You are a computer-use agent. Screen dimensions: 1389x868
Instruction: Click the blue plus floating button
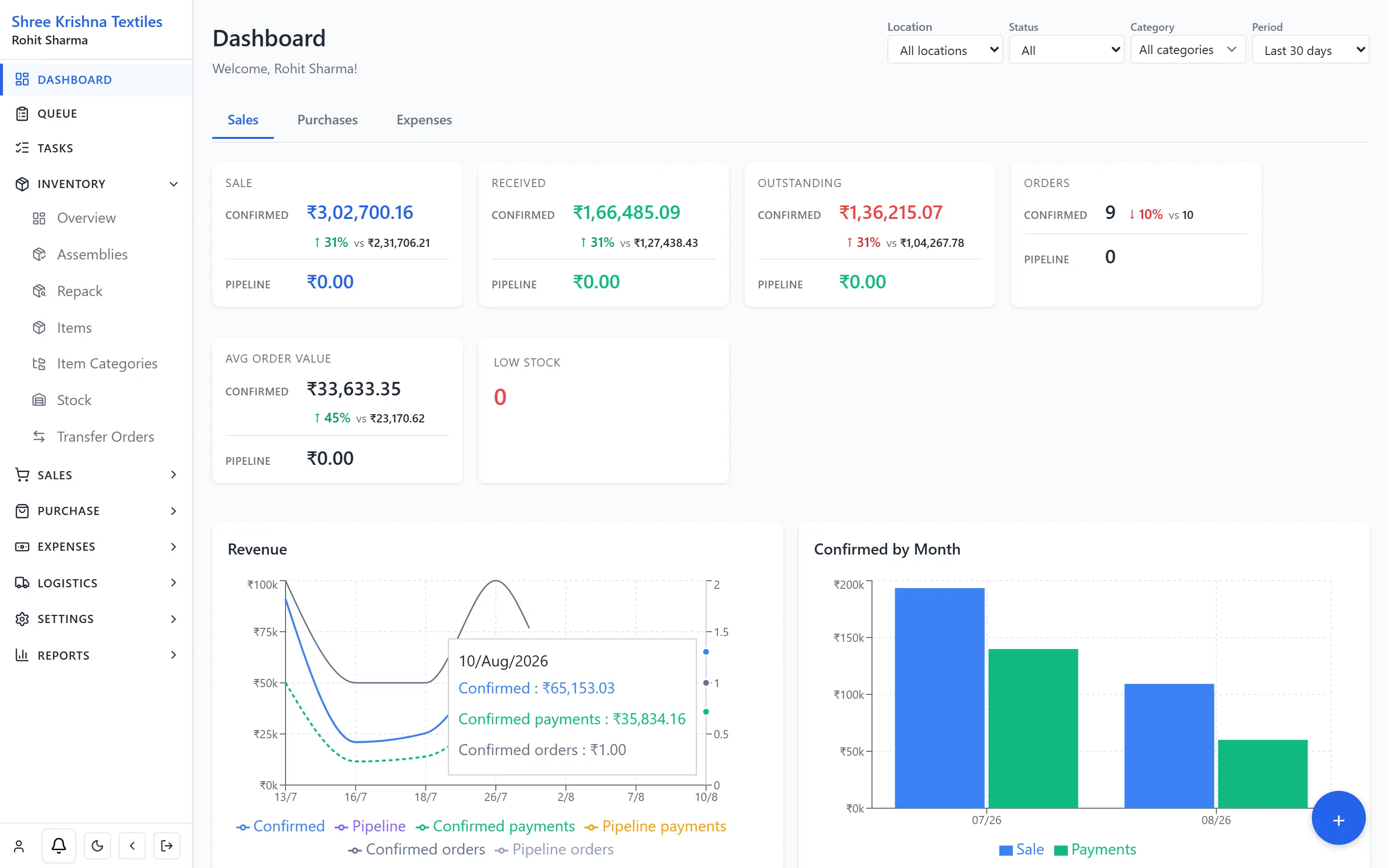point(1338,819)
